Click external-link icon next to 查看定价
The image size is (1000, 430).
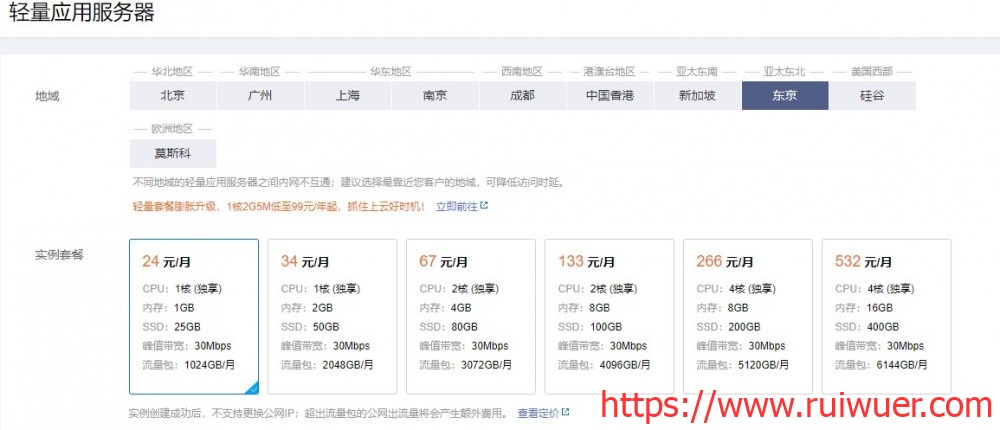pyautogui.click(x=566, y=413)
